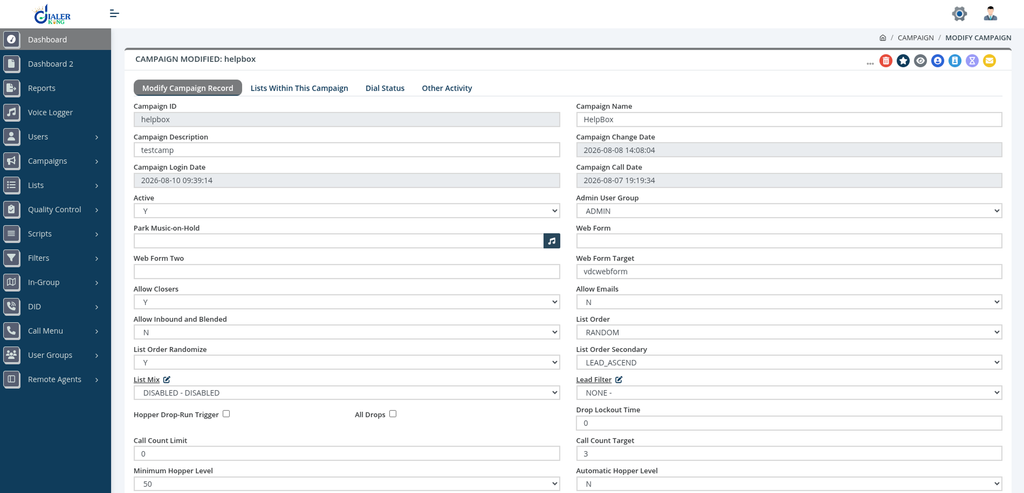Click the Remote Agents sidebar icon

[x=11, y=379]
